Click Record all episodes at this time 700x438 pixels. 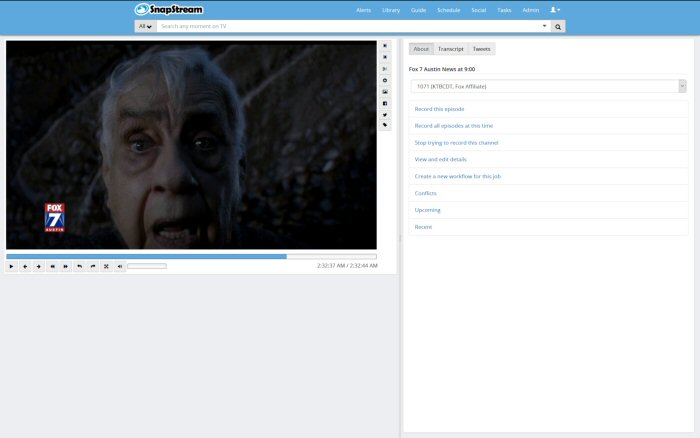tap(454, 126)
